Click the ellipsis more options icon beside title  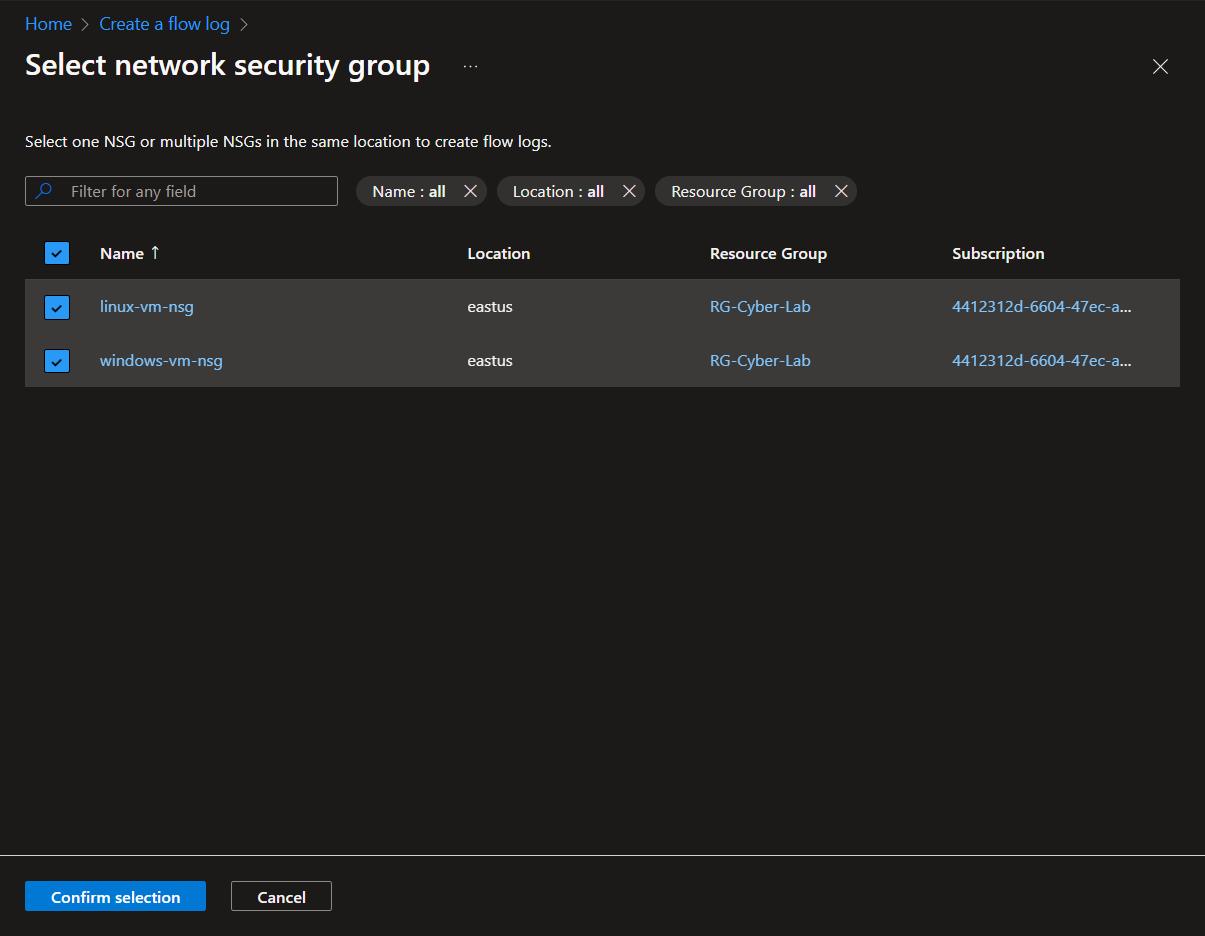tap(471, 67)
